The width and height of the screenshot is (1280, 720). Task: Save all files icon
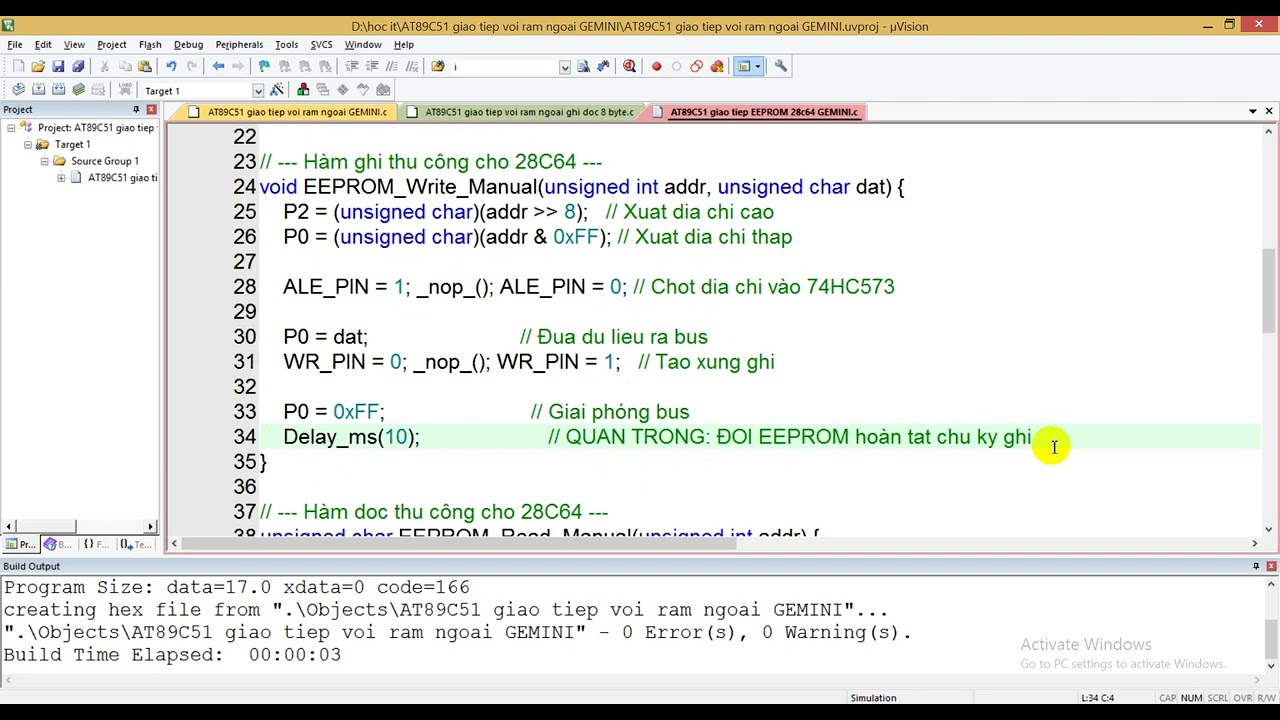pos(78,66)
